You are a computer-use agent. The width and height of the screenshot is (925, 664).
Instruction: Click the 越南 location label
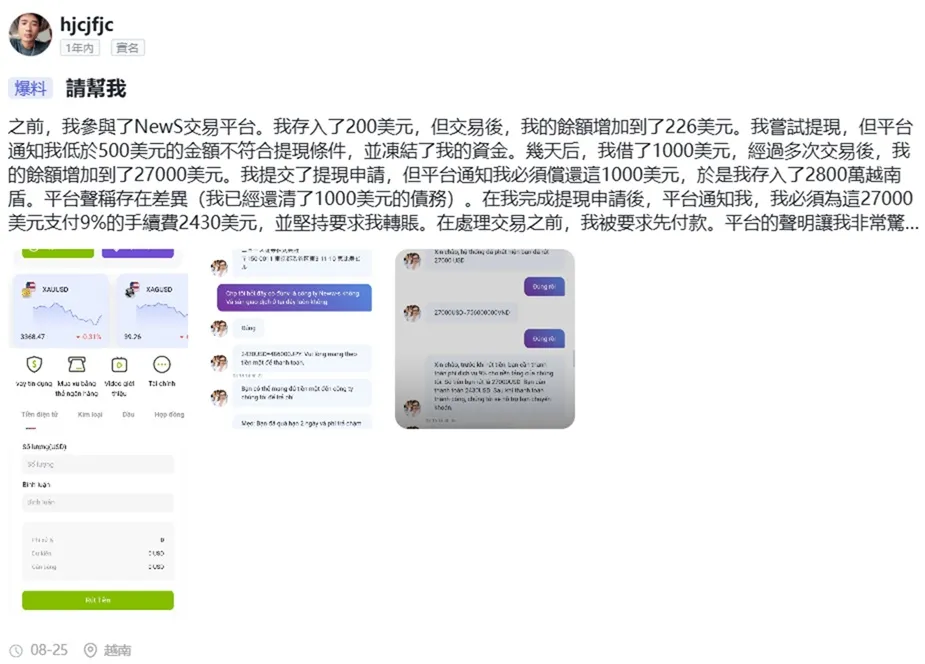pyautogui.click(x=117, y=650)
